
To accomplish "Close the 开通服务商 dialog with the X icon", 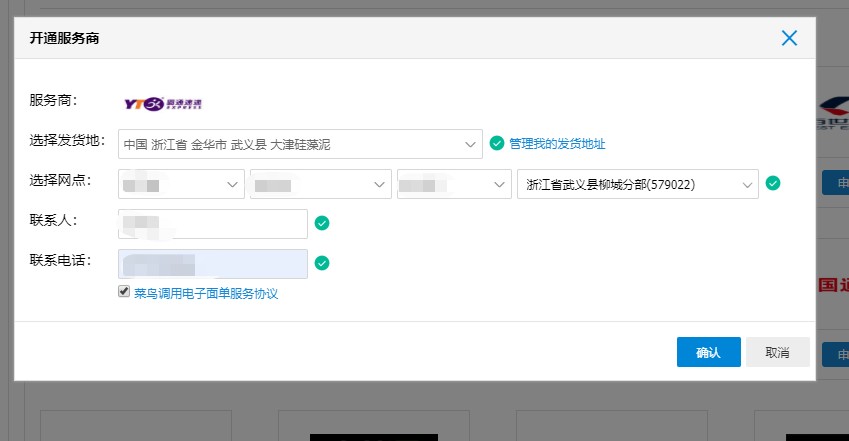I will [x=789, y=38].
